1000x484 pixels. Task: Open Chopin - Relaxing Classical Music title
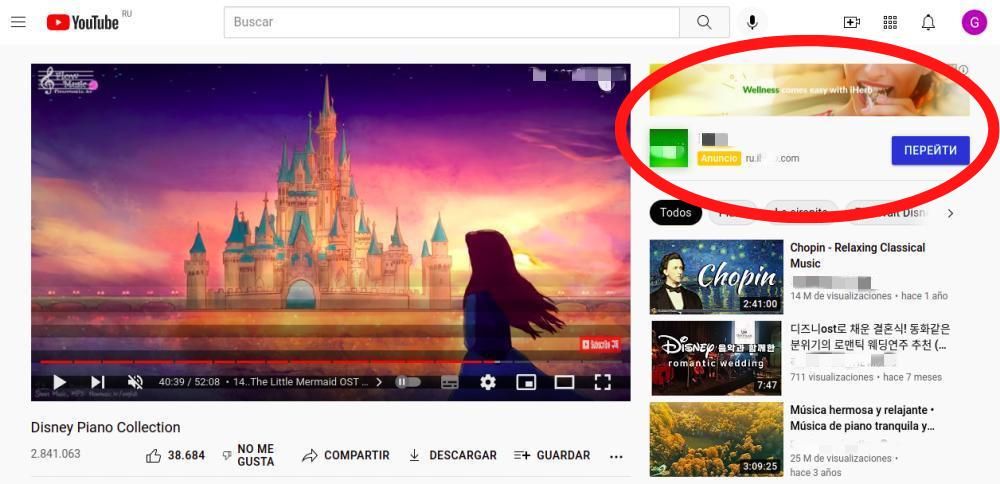(x=857, y=255)
